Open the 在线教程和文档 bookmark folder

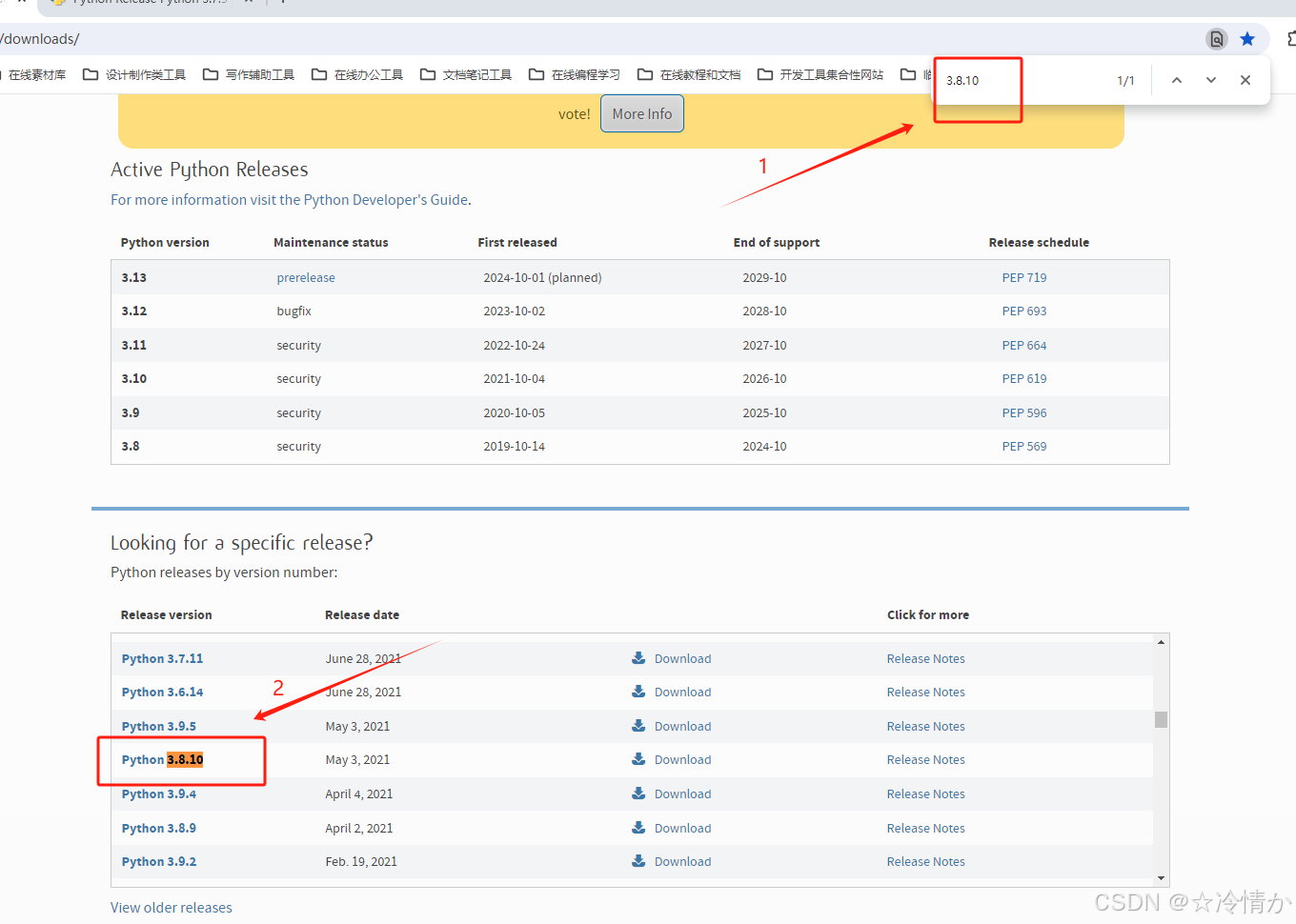pos(689,74)
